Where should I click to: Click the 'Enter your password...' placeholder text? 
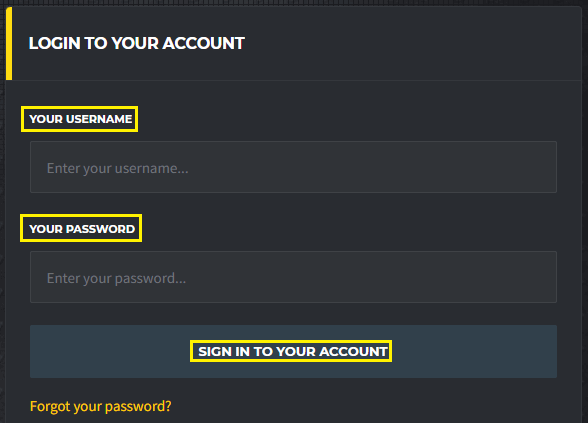pos(116,278)
